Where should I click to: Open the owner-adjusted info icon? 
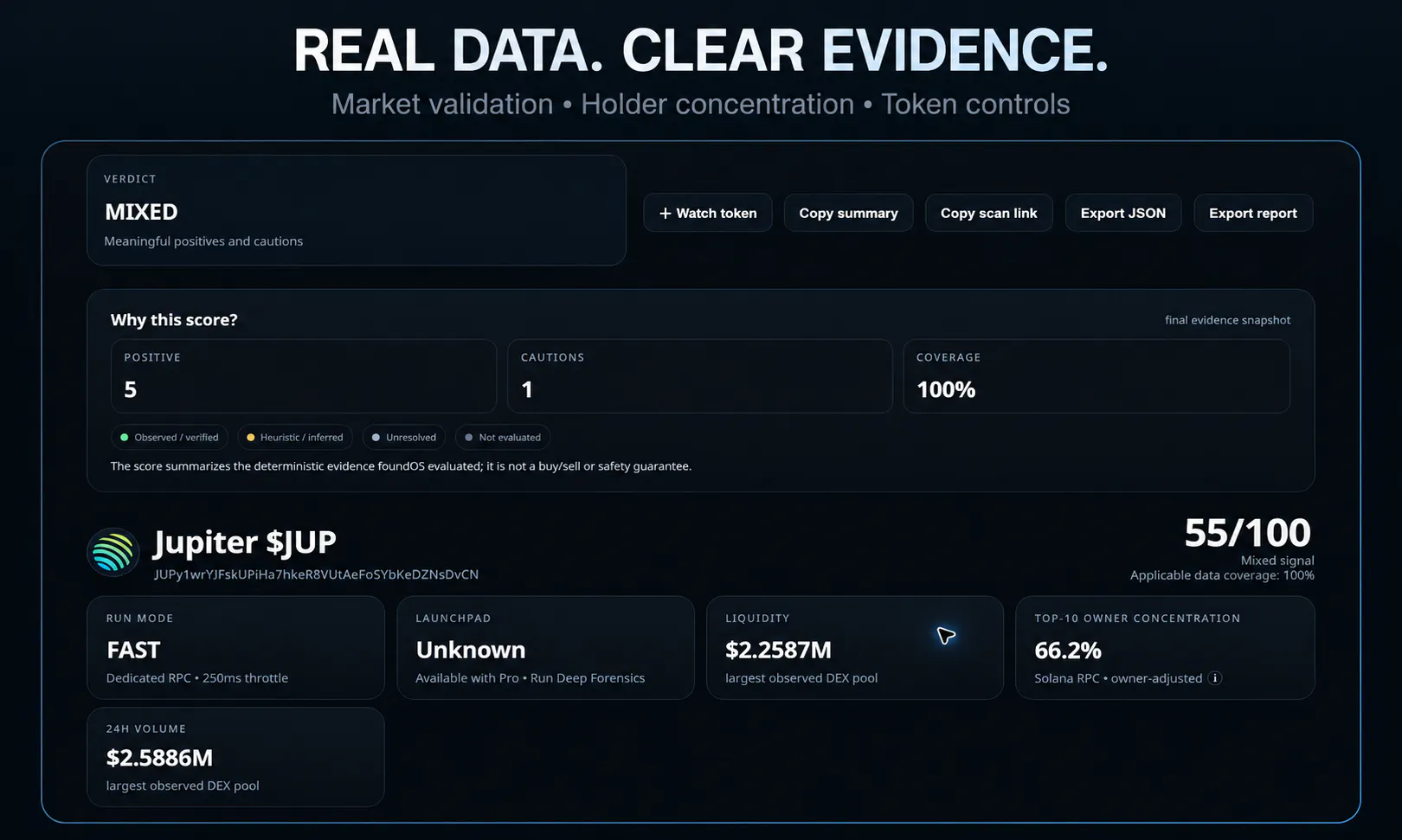click(x=1215, y=678)
